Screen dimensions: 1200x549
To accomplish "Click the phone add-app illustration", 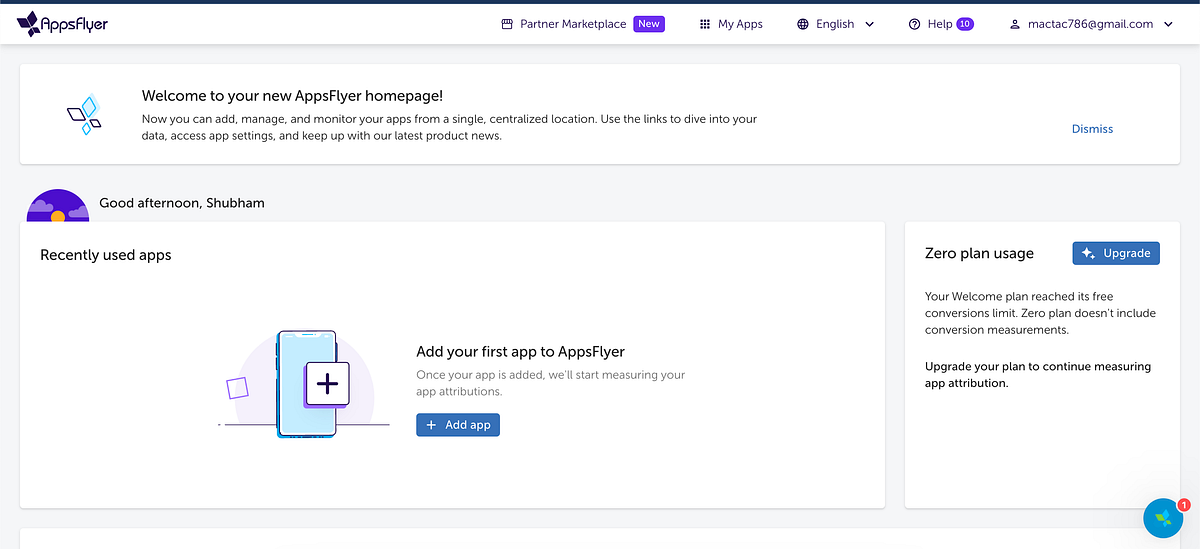I will [x=306, y=384].
